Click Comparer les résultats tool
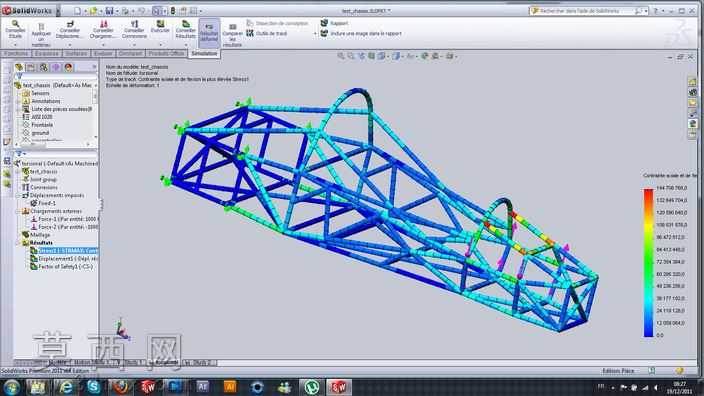704x396 pixels. click(232, 35)
